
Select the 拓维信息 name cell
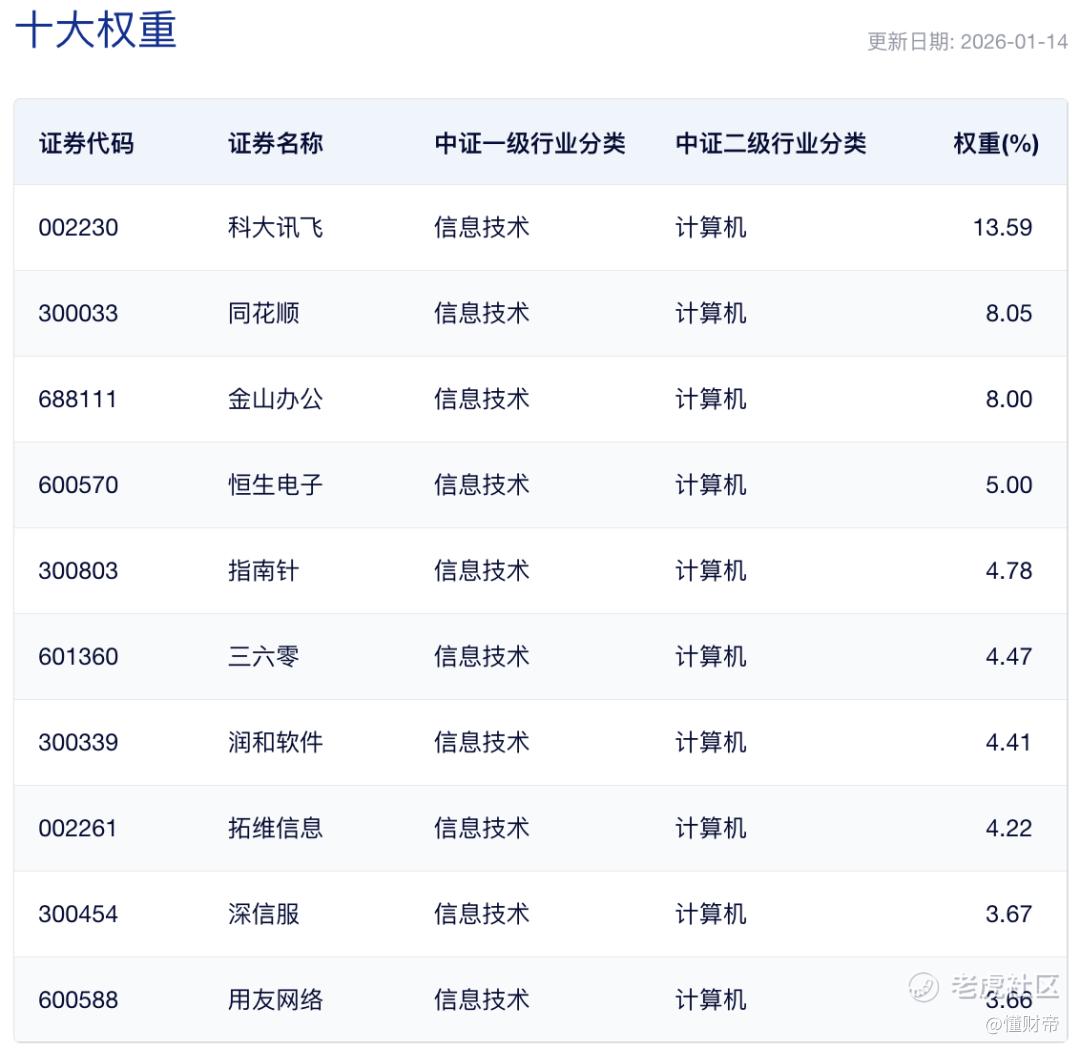pos(276,828)
